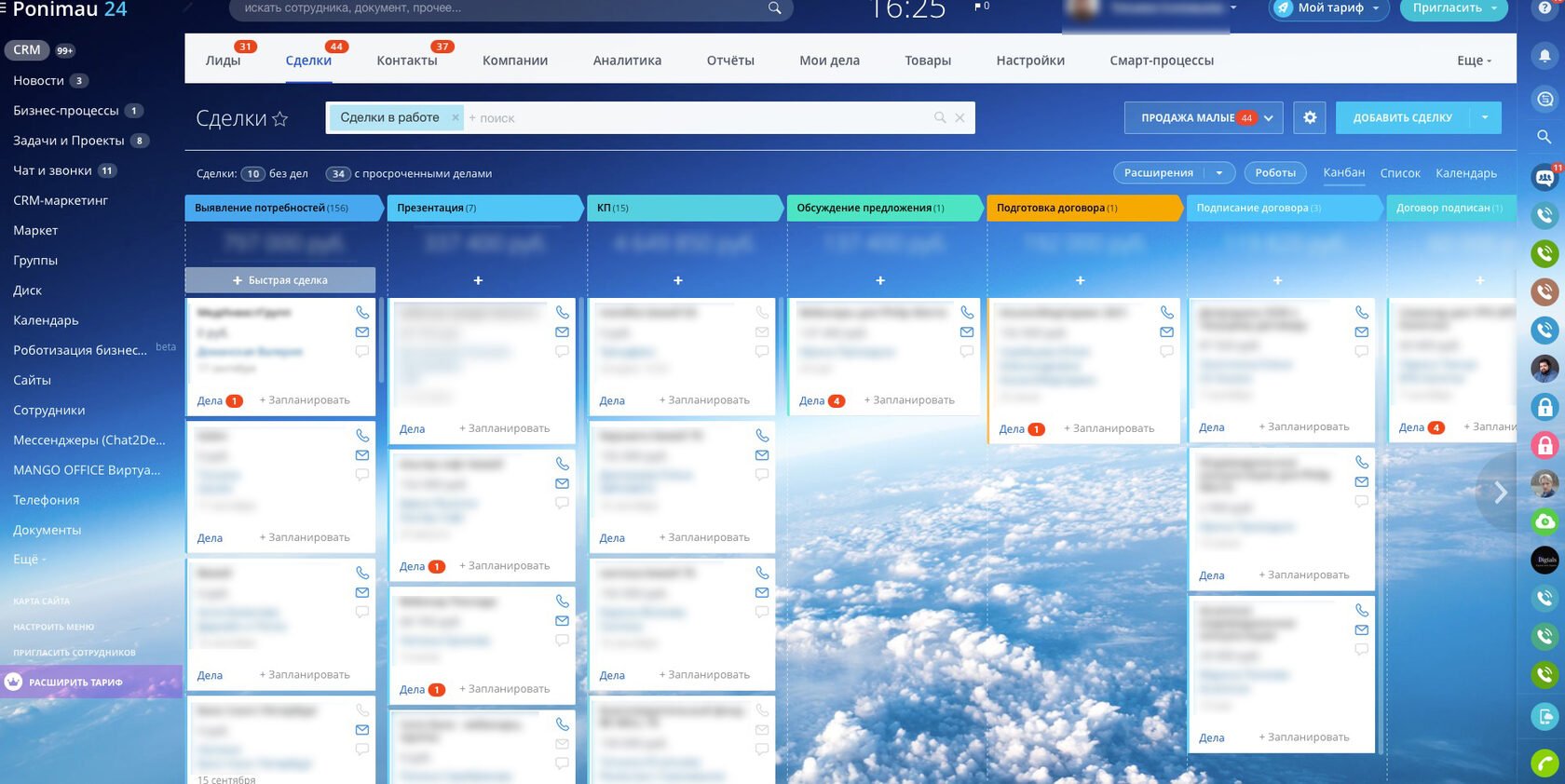Screen dimensions: 1565x784
Task: Open the Контакты tab
Action: [407, 61]
